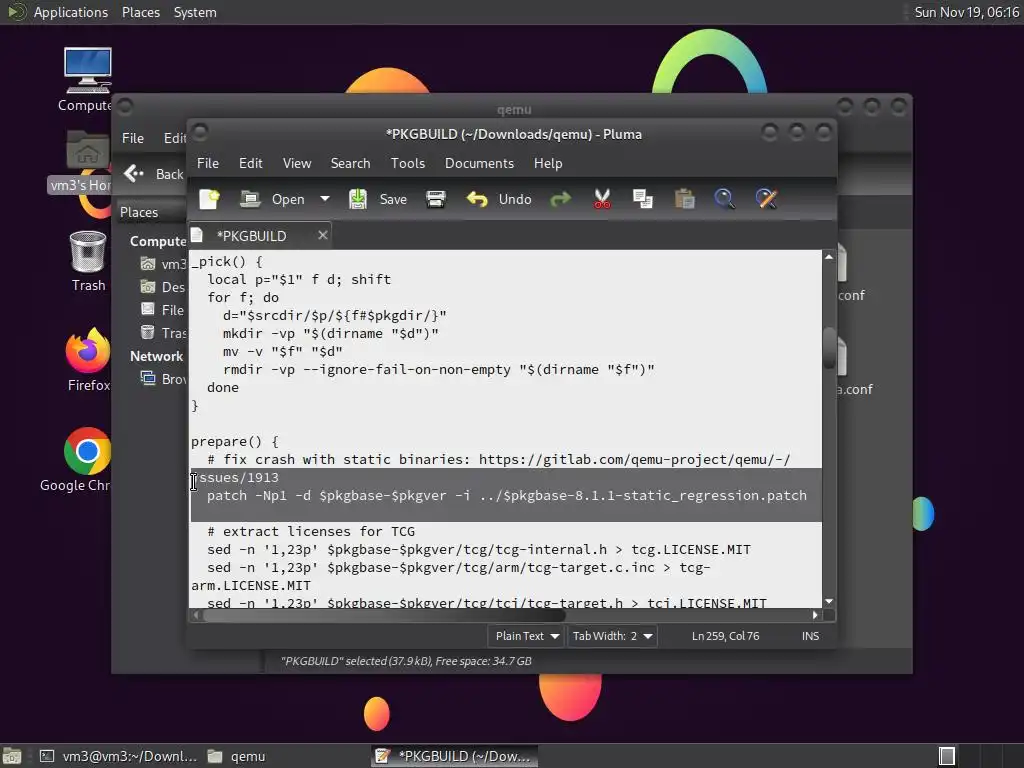
Task: Open the Tools menu
Action: click(408, 163)
